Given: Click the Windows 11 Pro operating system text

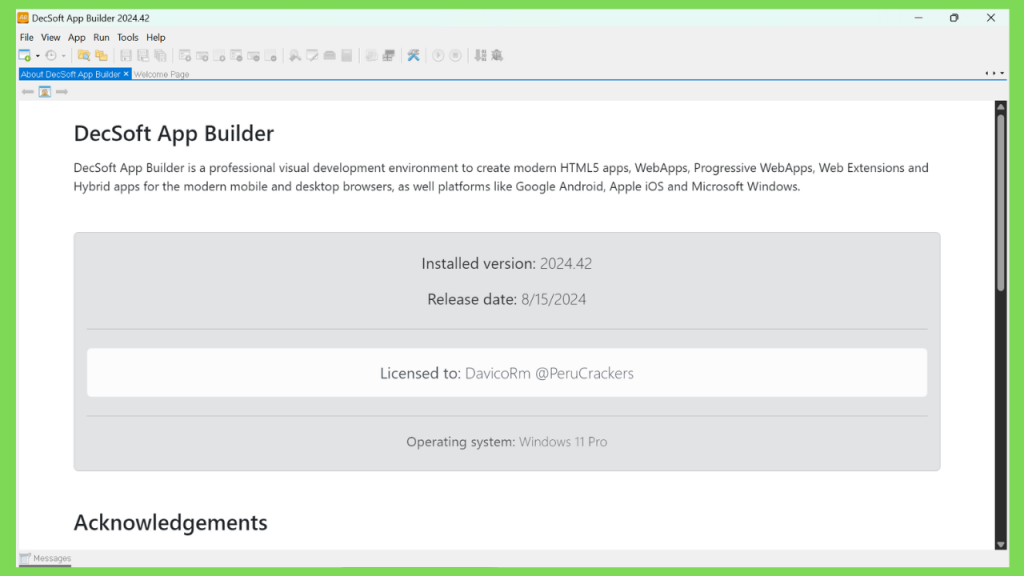Looking at the screenshot, I should pyautogui.click(x=563, y=441).
